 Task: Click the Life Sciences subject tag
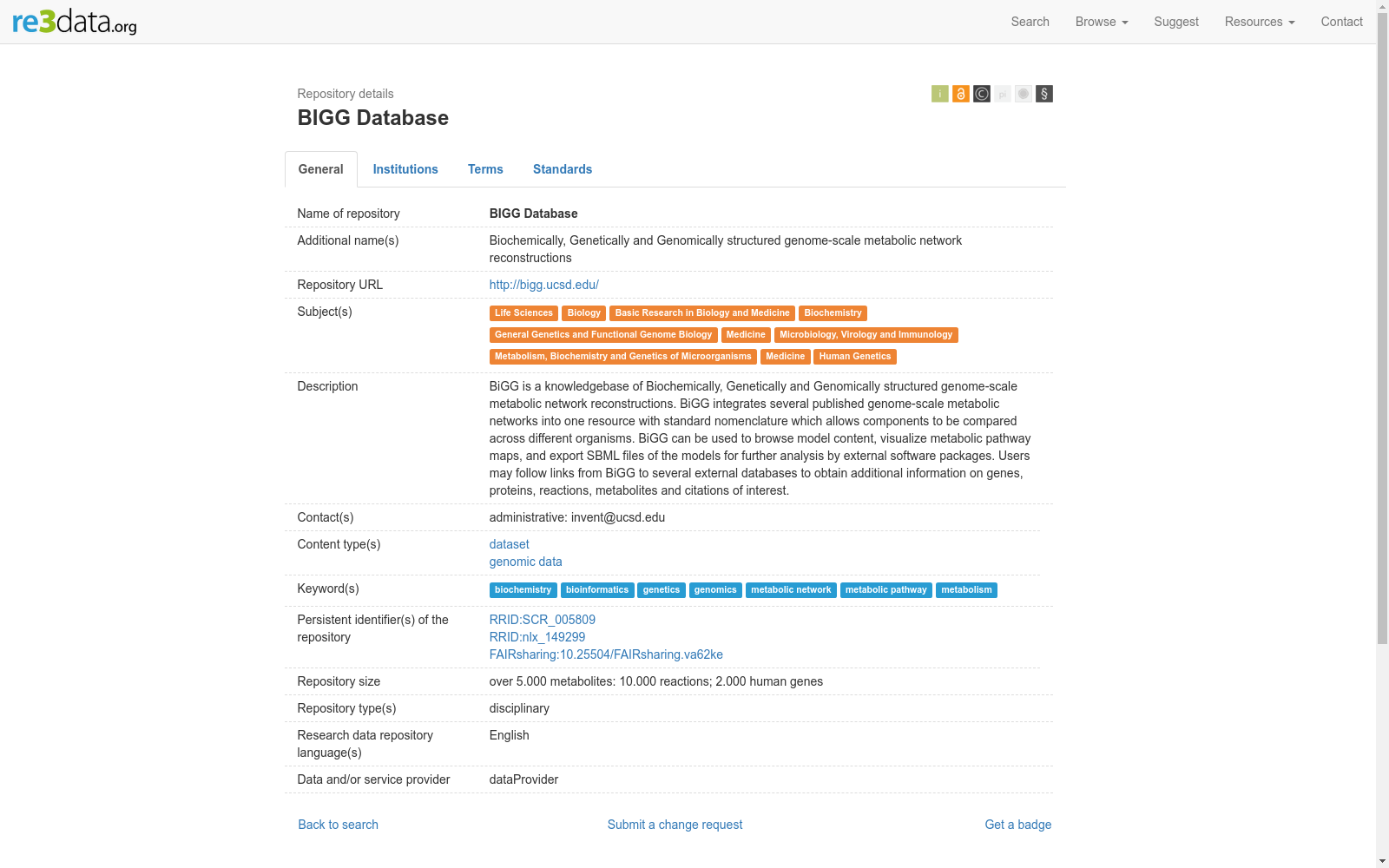pos(523,313)
